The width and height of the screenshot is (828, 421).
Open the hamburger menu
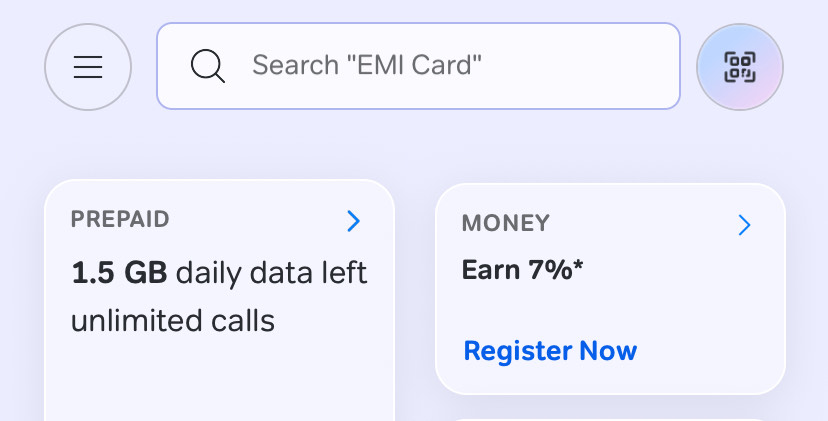(88, 67)
